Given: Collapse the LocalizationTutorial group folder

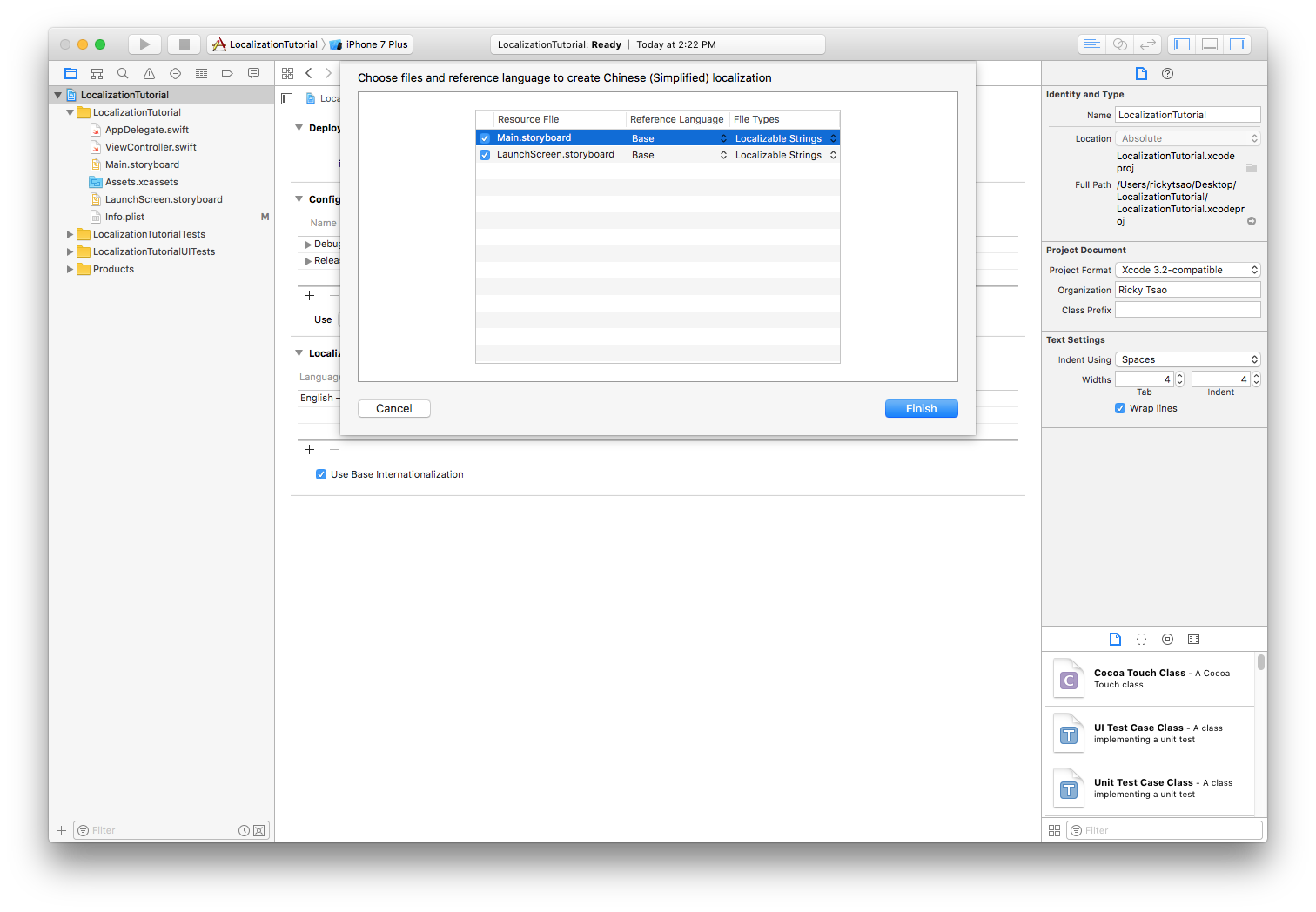Looking at the screenshot, I should (x=70, y=113).
